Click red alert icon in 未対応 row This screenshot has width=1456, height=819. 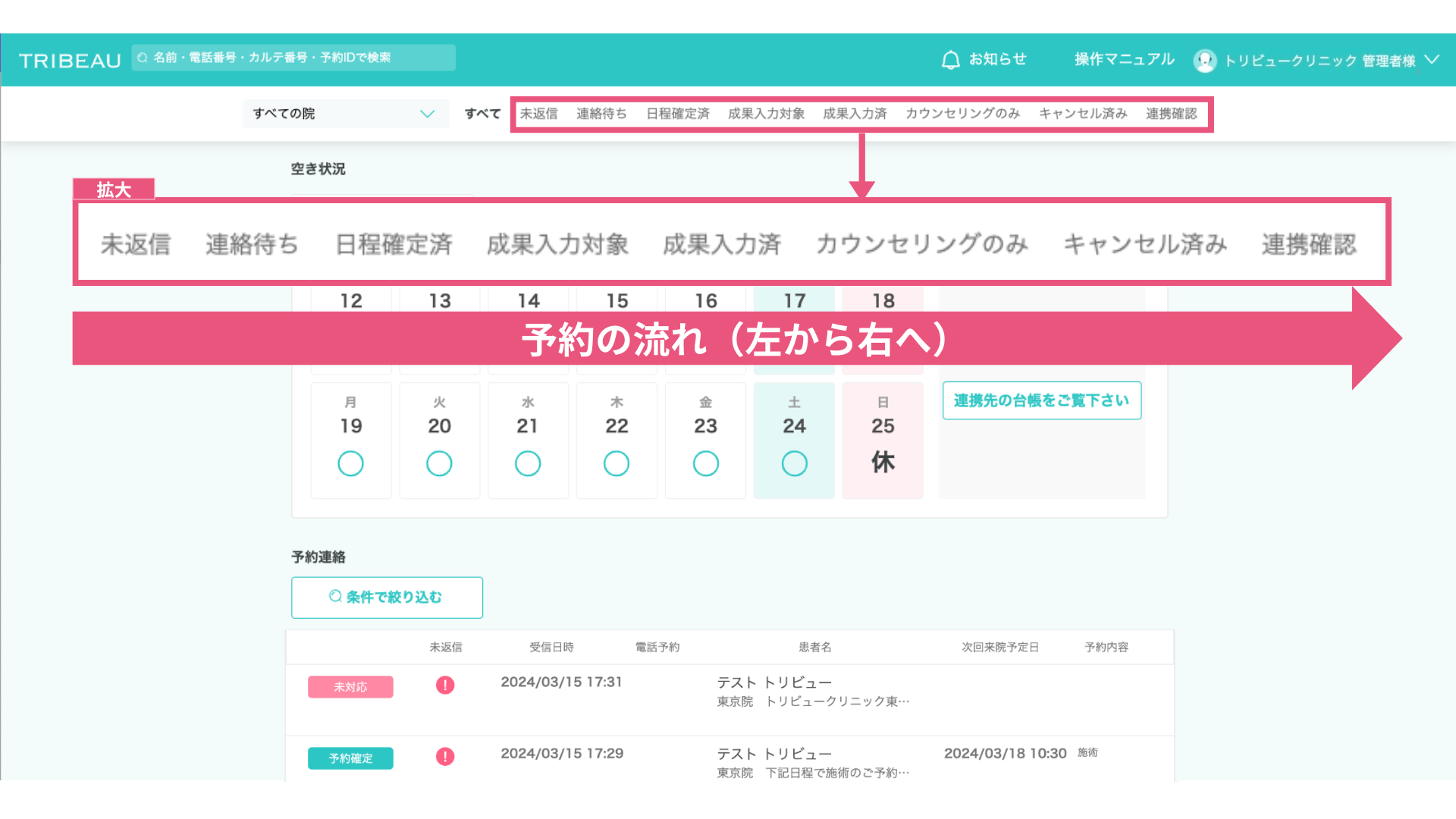click(445, 686)
